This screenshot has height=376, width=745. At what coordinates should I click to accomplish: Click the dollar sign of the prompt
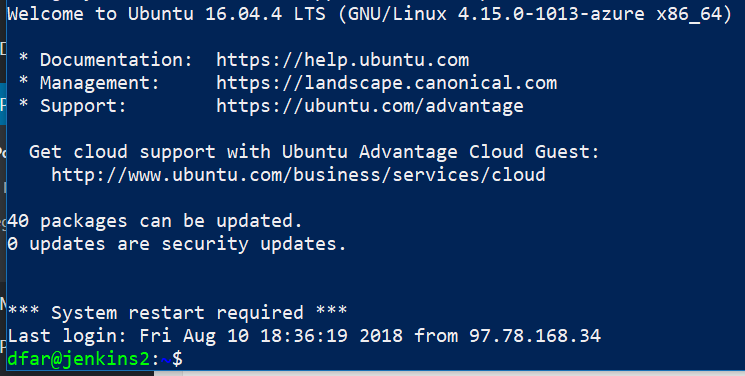177,359
